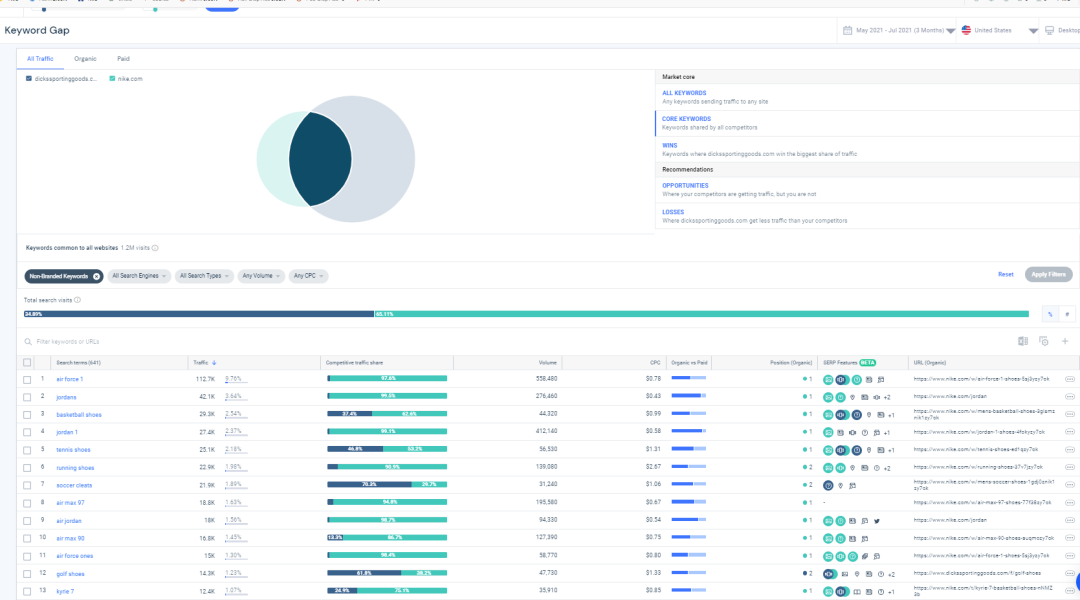The height and width of the screenshot is (600, 1080).
Task: Click the plus icon above the table
Action: pos(1065,341)
